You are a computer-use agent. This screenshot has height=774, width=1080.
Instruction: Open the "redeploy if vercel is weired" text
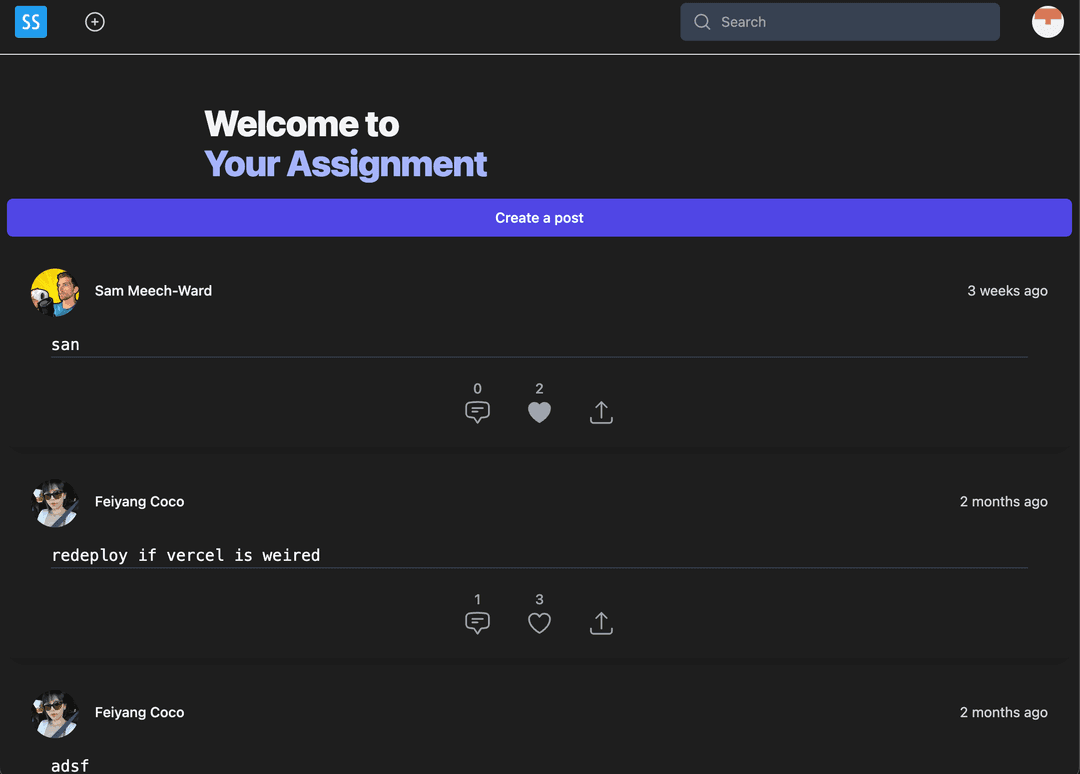(186, 555)
